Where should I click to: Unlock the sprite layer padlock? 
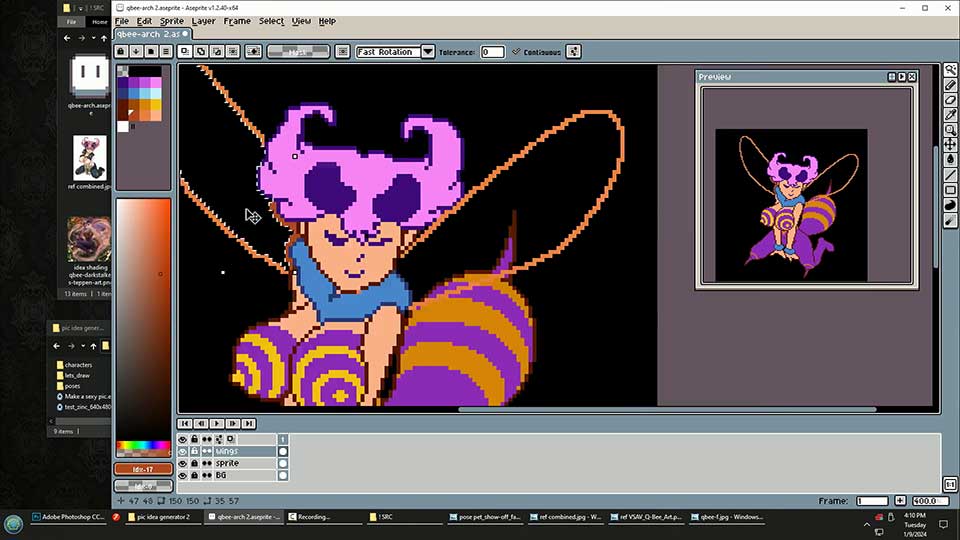(194, 464)
